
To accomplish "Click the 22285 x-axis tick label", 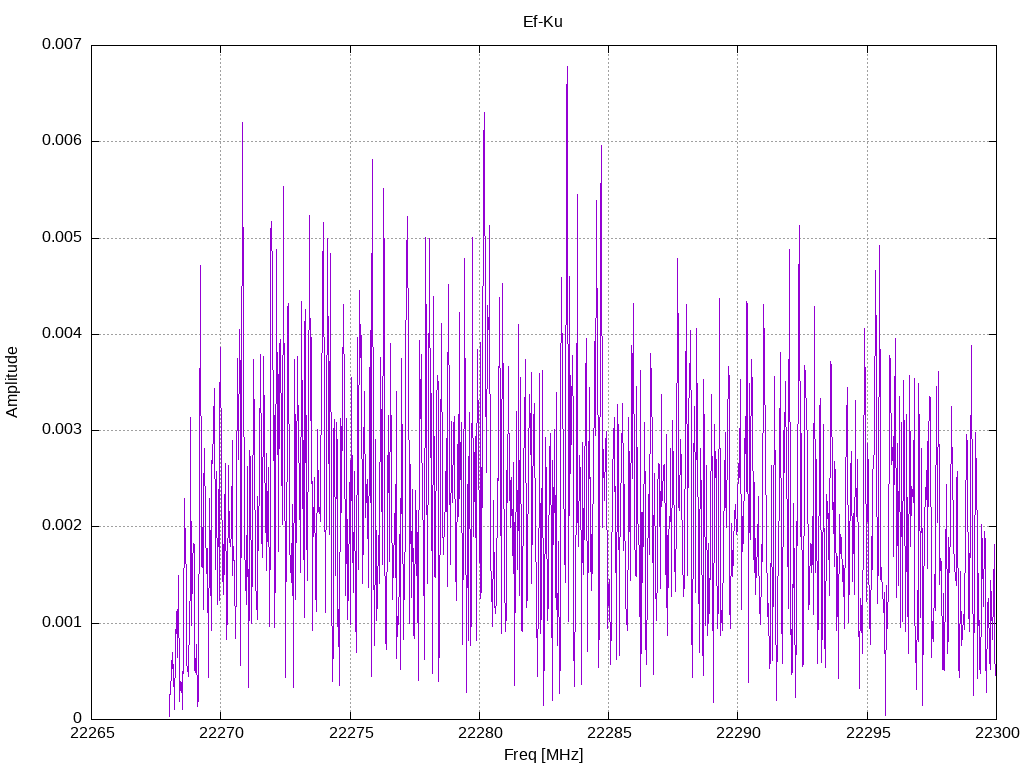I will [x=609, y=733].
